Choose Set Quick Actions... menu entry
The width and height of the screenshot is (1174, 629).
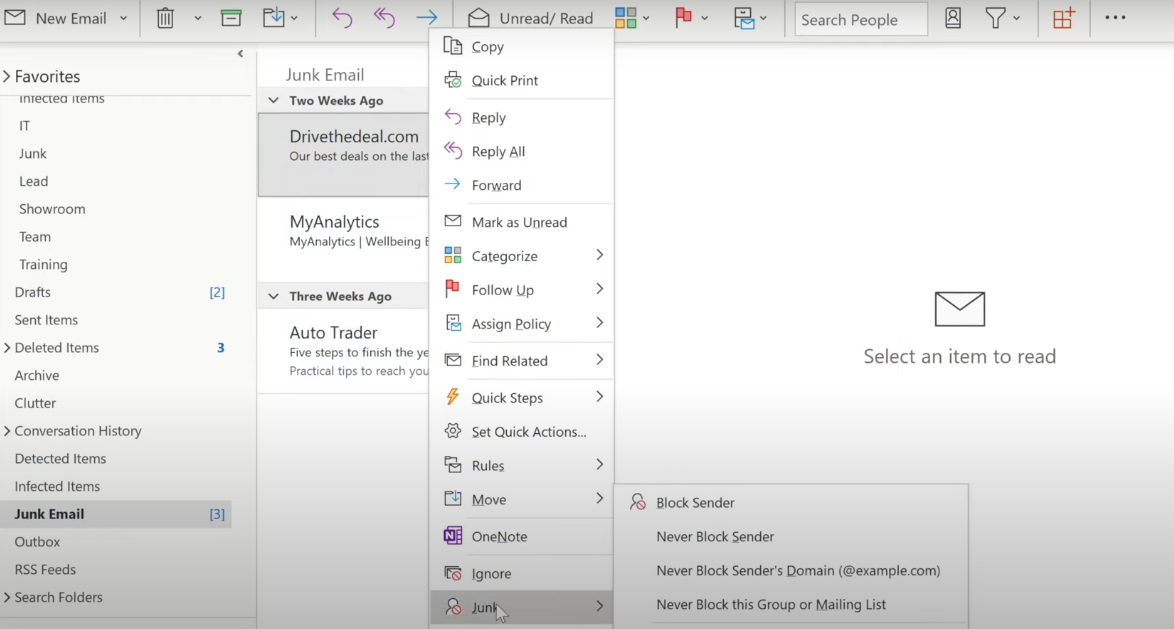522,432
